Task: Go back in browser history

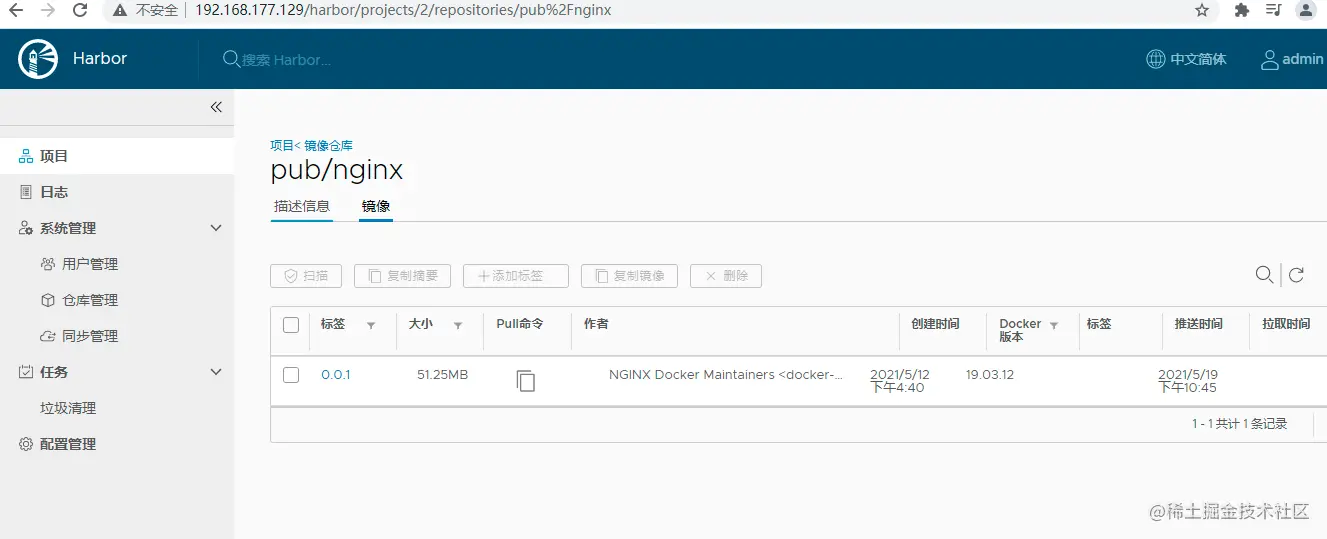Action: click(15, 10)
